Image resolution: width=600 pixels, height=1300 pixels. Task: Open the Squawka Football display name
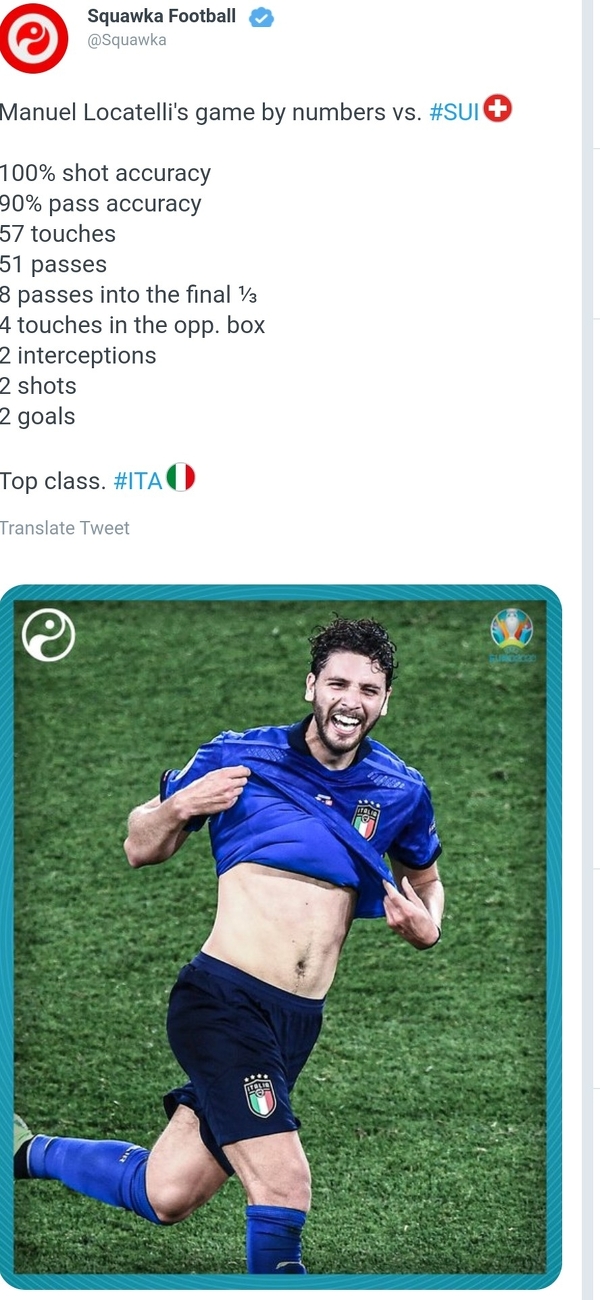pyautogui.click(x=162, y=16)
